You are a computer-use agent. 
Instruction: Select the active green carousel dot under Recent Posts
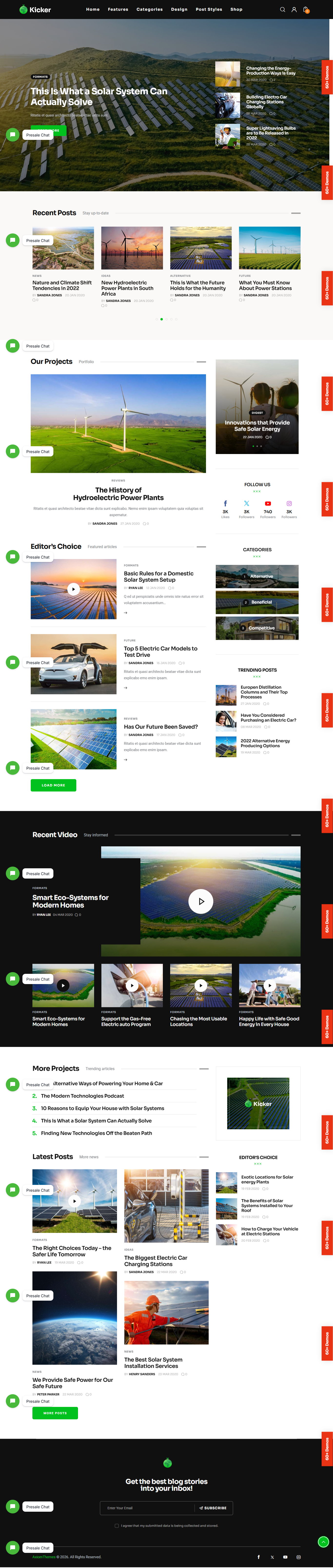161,319
